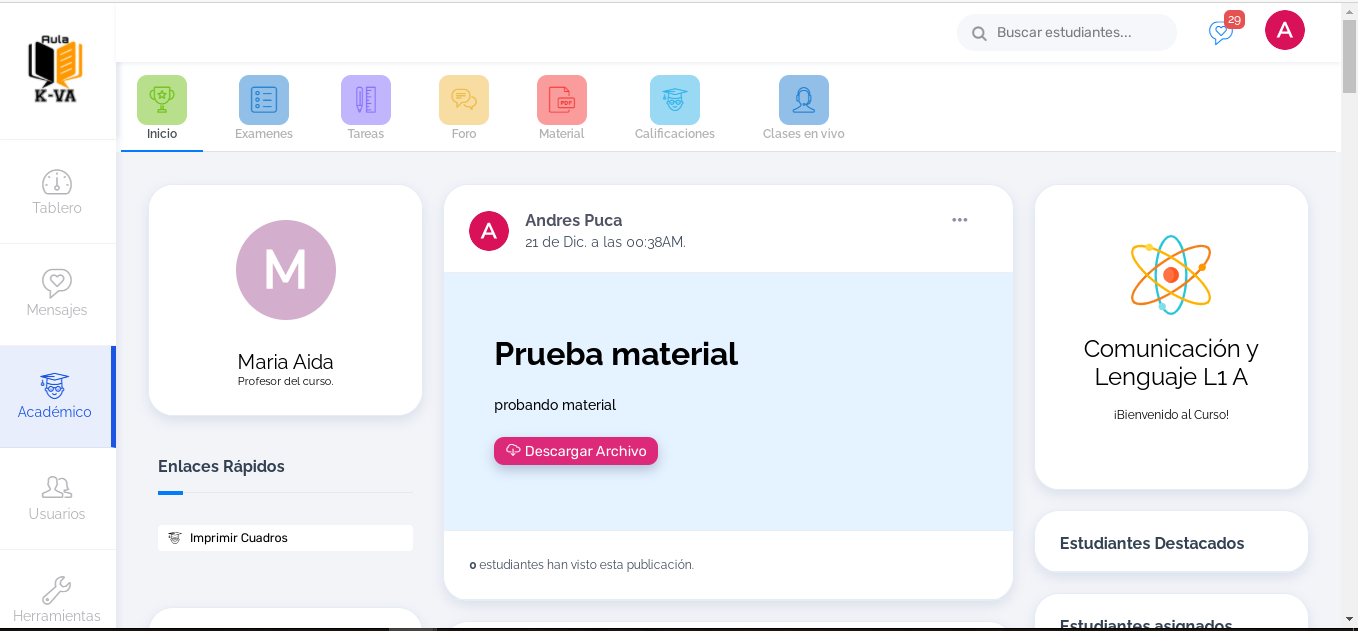Open notifications with 29 unread badge
The image size is (1358, 631).
[1220, 33]
